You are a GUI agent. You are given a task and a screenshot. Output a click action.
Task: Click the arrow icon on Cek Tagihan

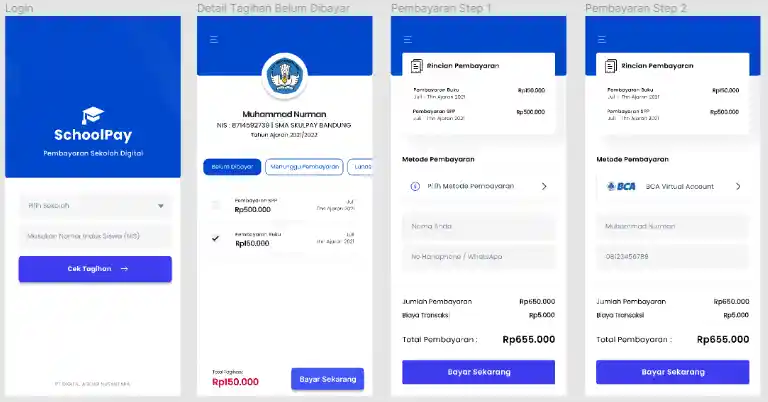124,269
